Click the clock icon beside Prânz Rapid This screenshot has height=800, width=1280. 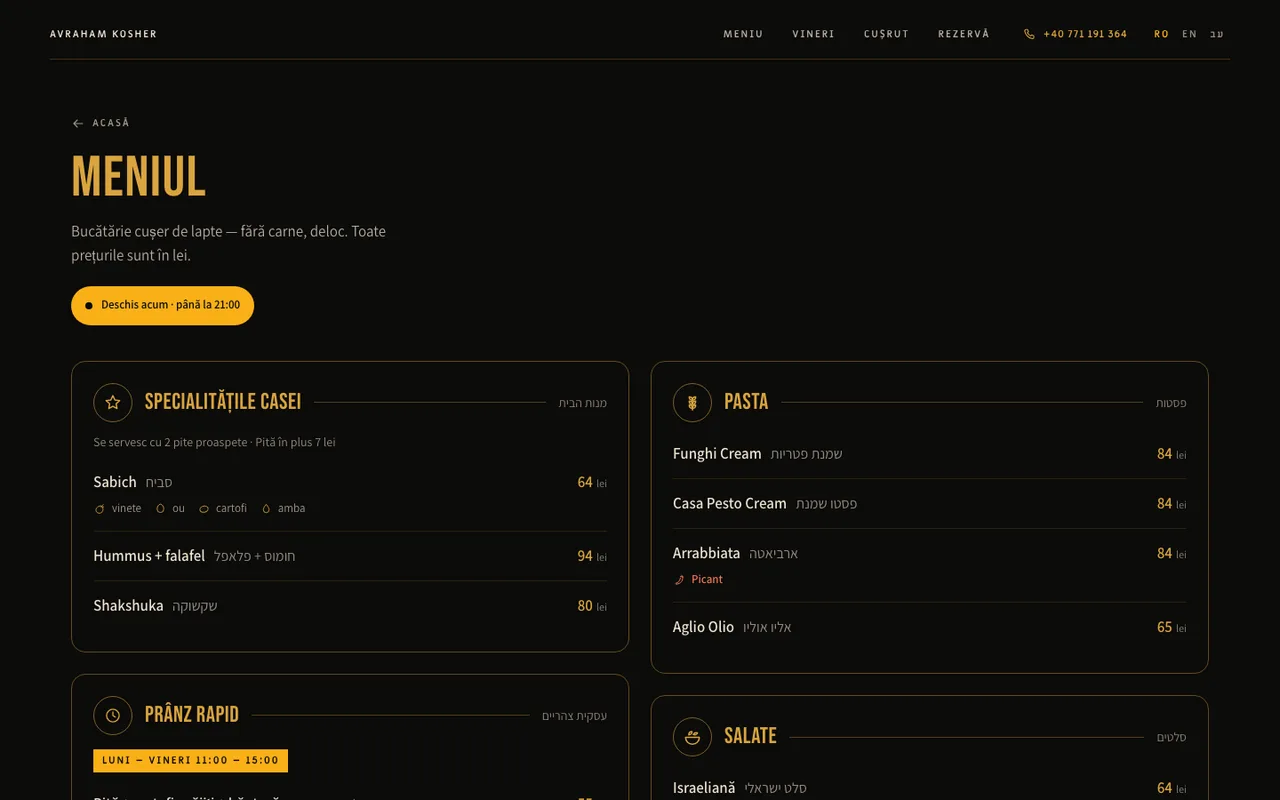coord(113,715)
